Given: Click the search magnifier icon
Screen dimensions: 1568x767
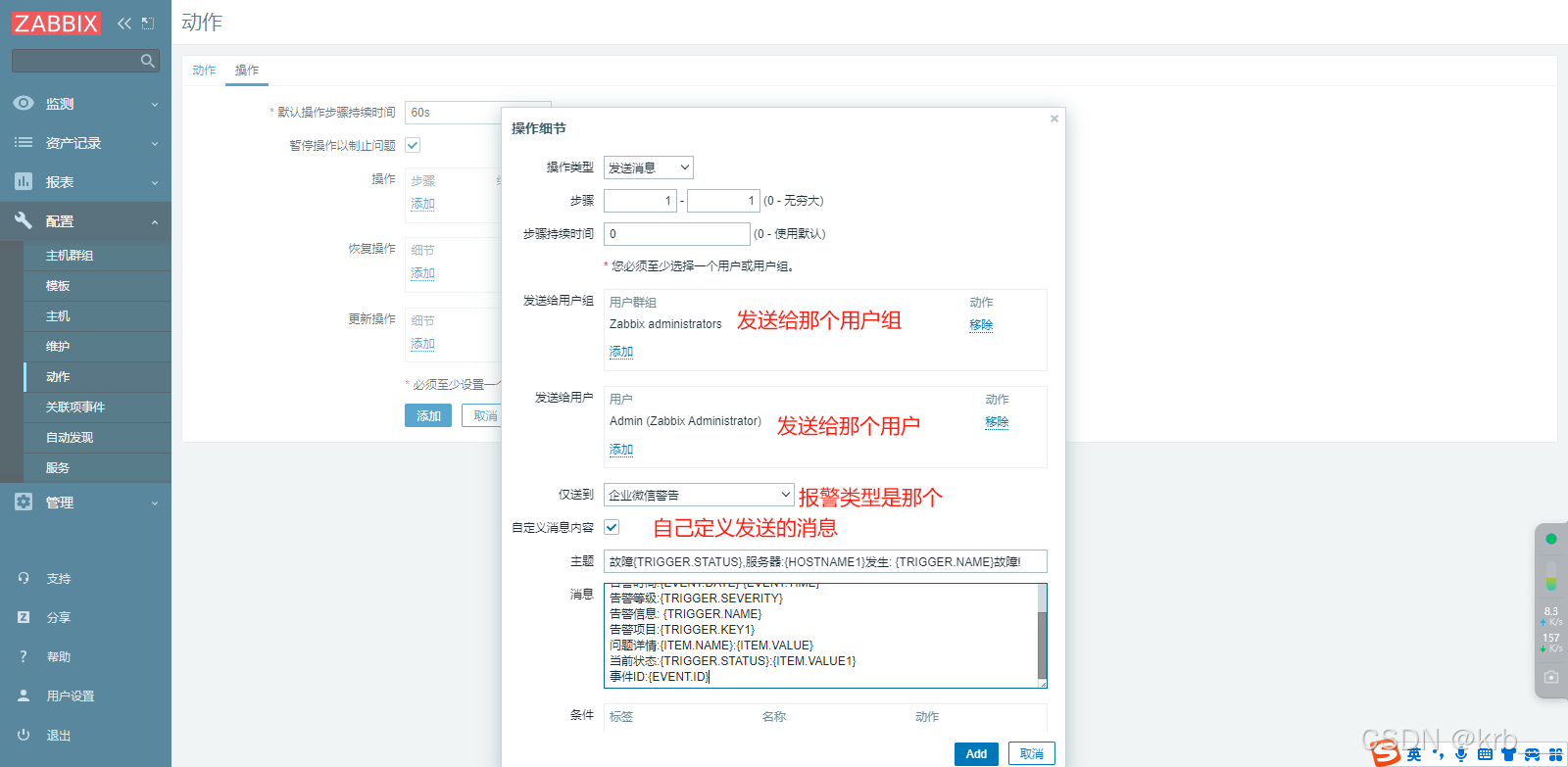Looking at the screenshot, I should point(148,61).
